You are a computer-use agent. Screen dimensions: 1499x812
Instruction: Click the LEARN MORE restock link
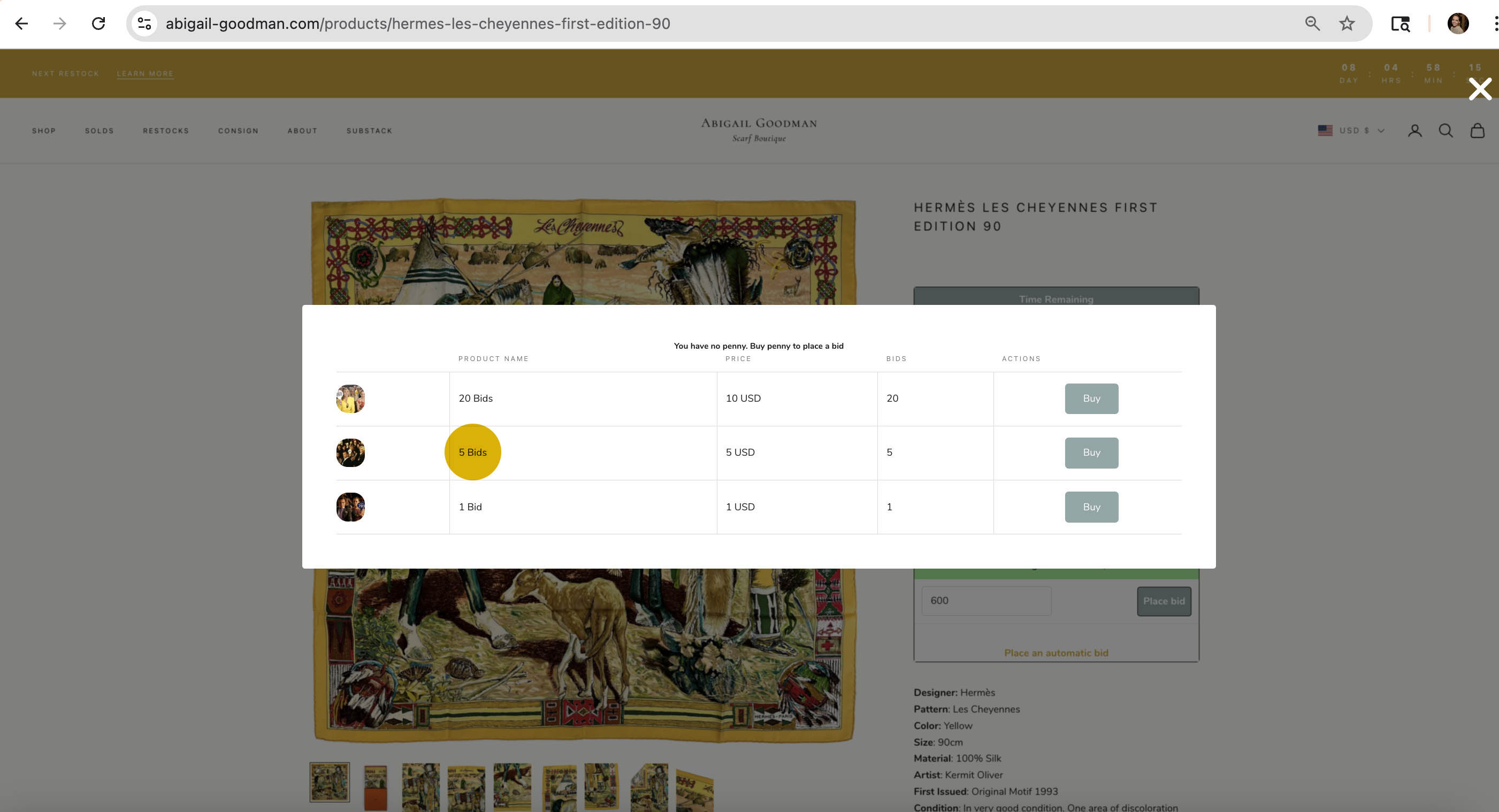145,74
